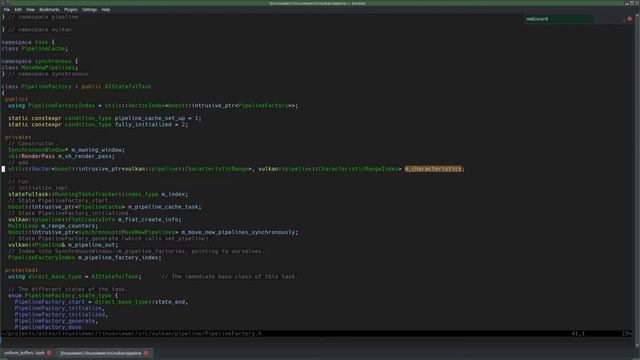Click 'namespace task {' line

coord(28,42)
